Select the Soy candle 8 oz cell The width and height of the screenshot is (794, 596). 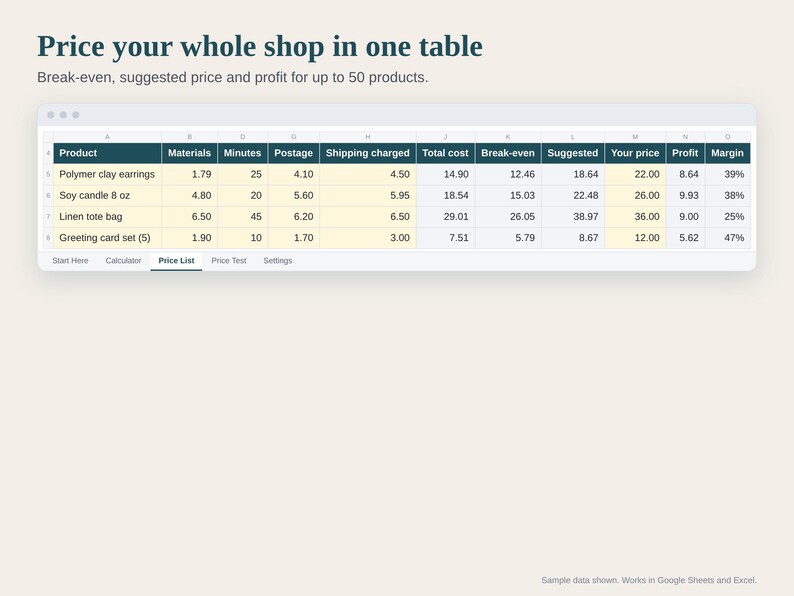coord(107,195)
